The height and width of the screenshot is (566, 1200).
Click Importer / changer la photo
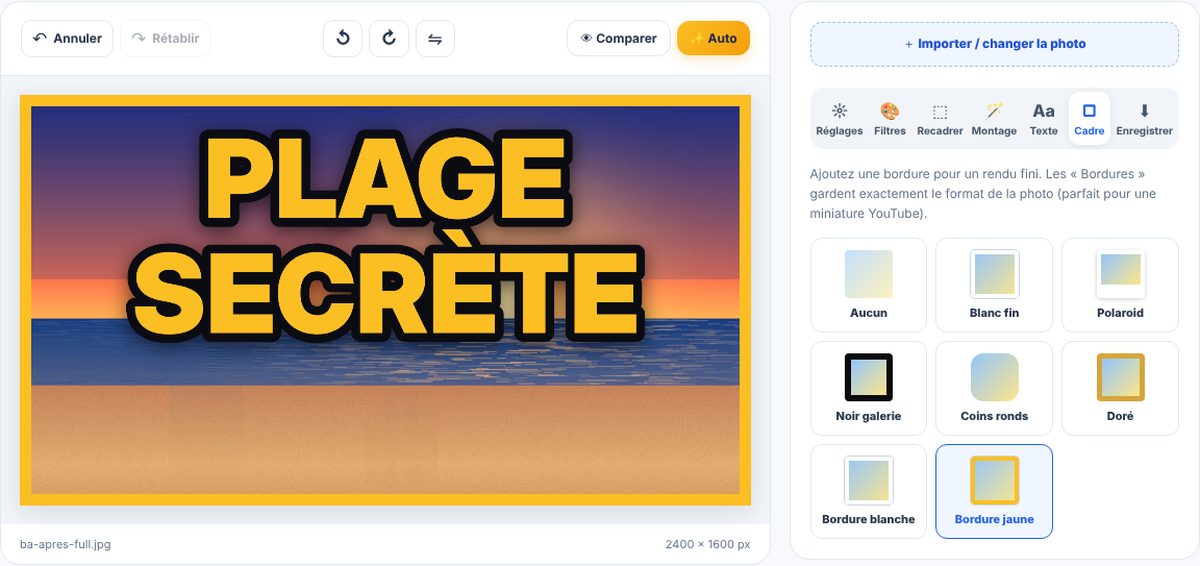995,44
